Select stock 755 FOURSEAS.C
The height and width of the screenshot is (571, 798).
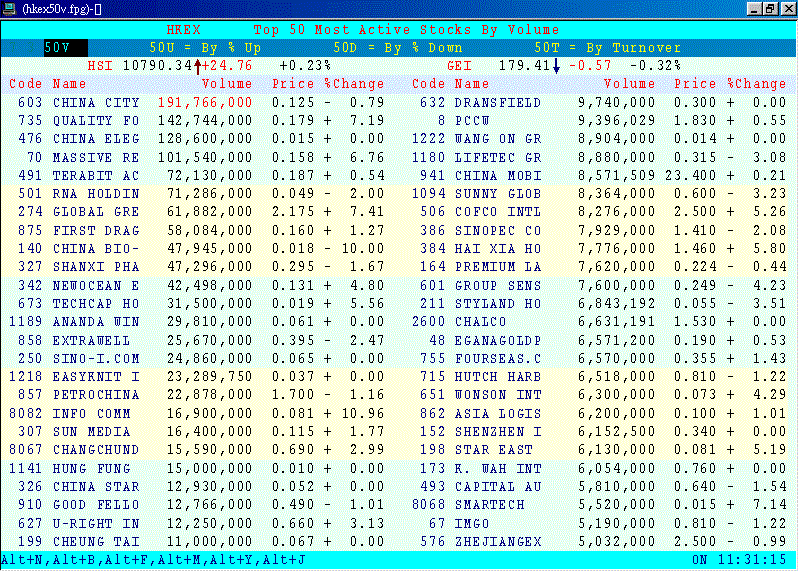tap(599, 359)
